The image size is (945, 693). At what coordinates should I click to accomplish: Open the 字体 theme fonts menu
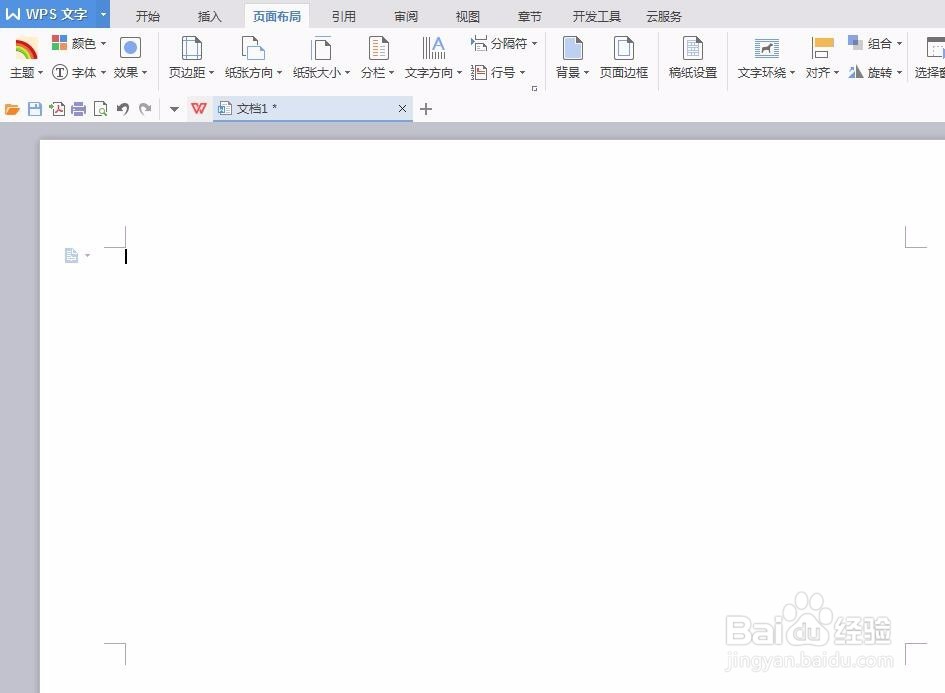[79, 72]
